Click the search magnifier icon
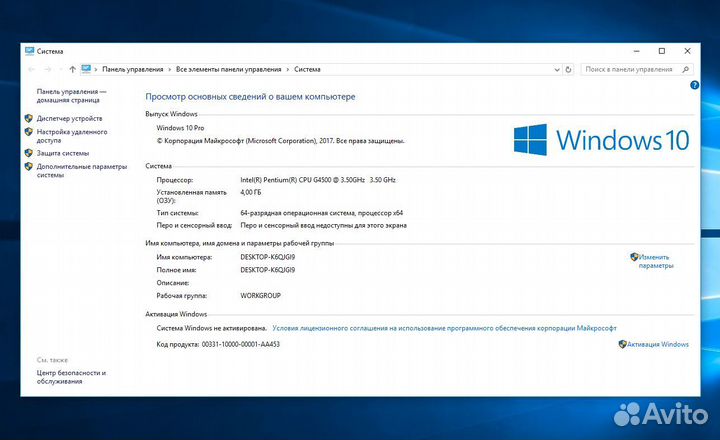Viewport: 720px width, 440px height. coord(686,69)
